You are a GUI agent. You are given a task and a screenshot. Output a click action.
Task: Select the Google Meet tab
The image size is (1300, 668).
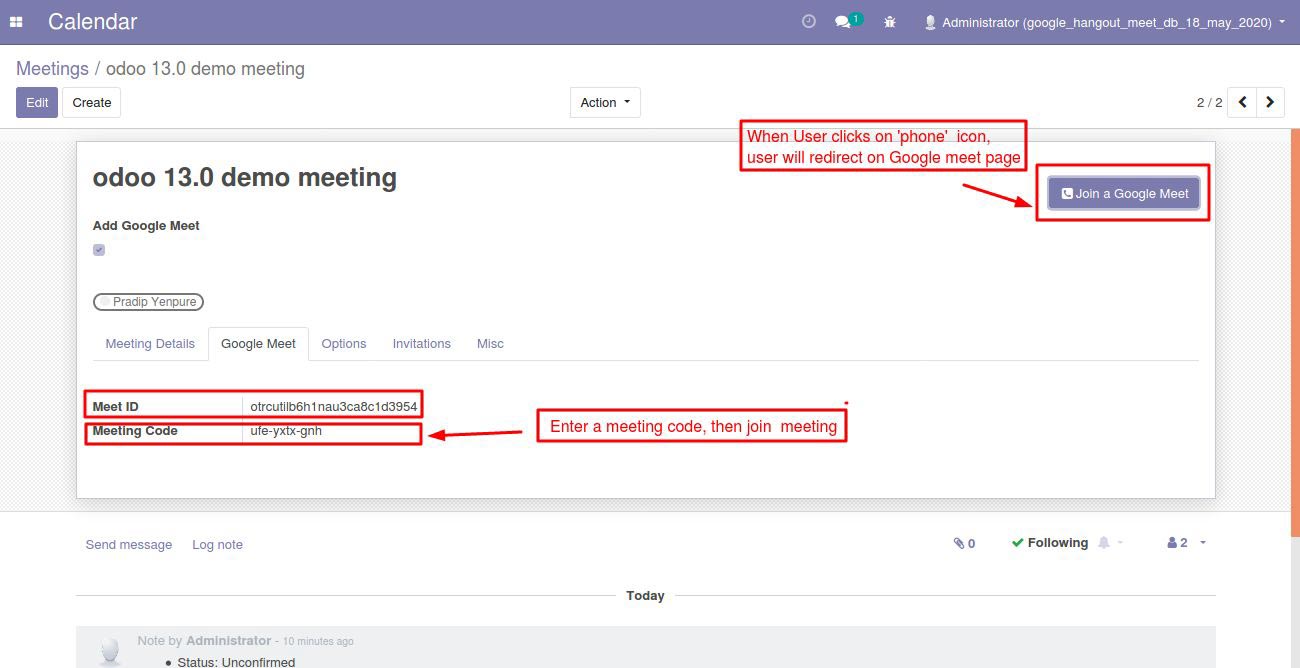click(x=258, y=343)
